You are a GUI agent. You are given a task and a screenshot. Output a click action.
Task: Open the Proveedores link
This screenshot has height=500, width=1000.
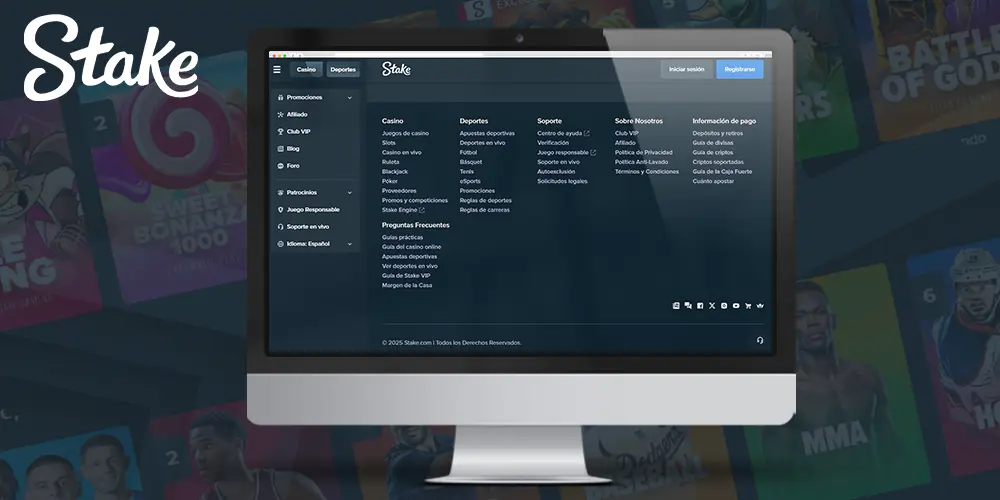pyautogui.click(x=399, y=191)
